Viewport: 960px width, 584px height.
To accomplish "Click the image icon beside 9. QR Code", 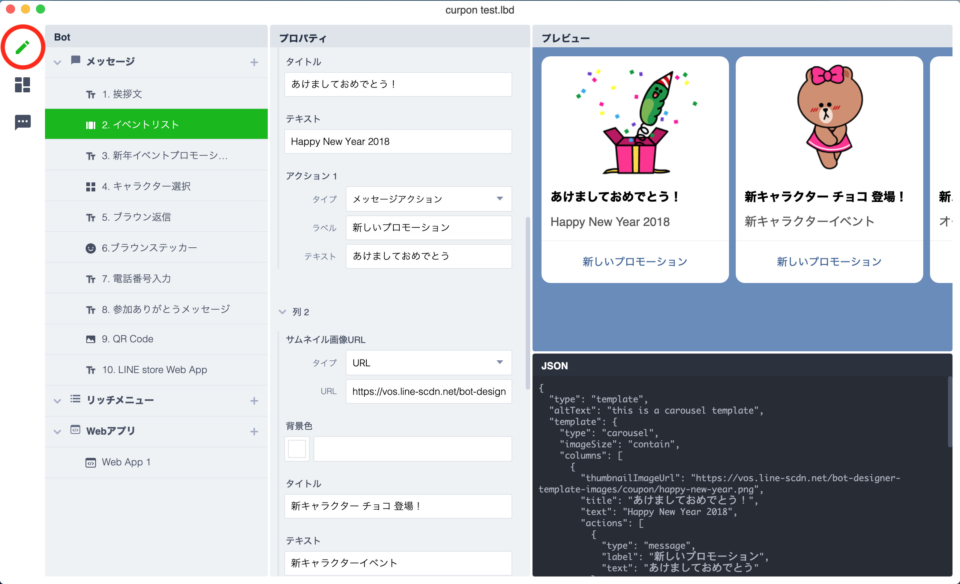I will (x=91, y=339).
